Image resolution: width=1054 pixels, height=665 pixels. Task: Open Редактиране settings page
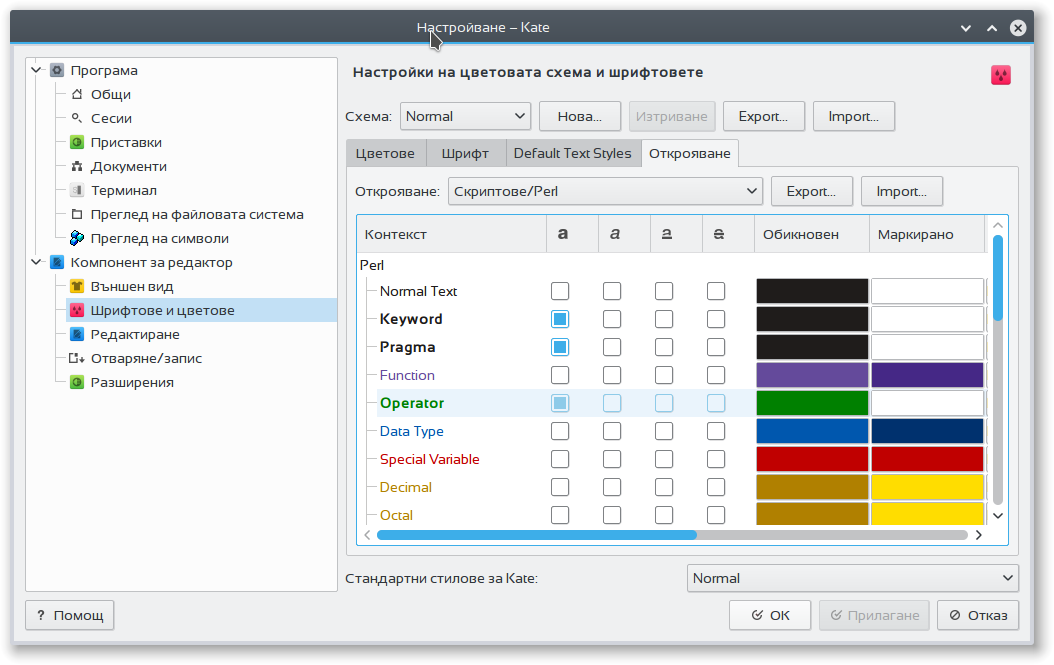tap(135, 334)
